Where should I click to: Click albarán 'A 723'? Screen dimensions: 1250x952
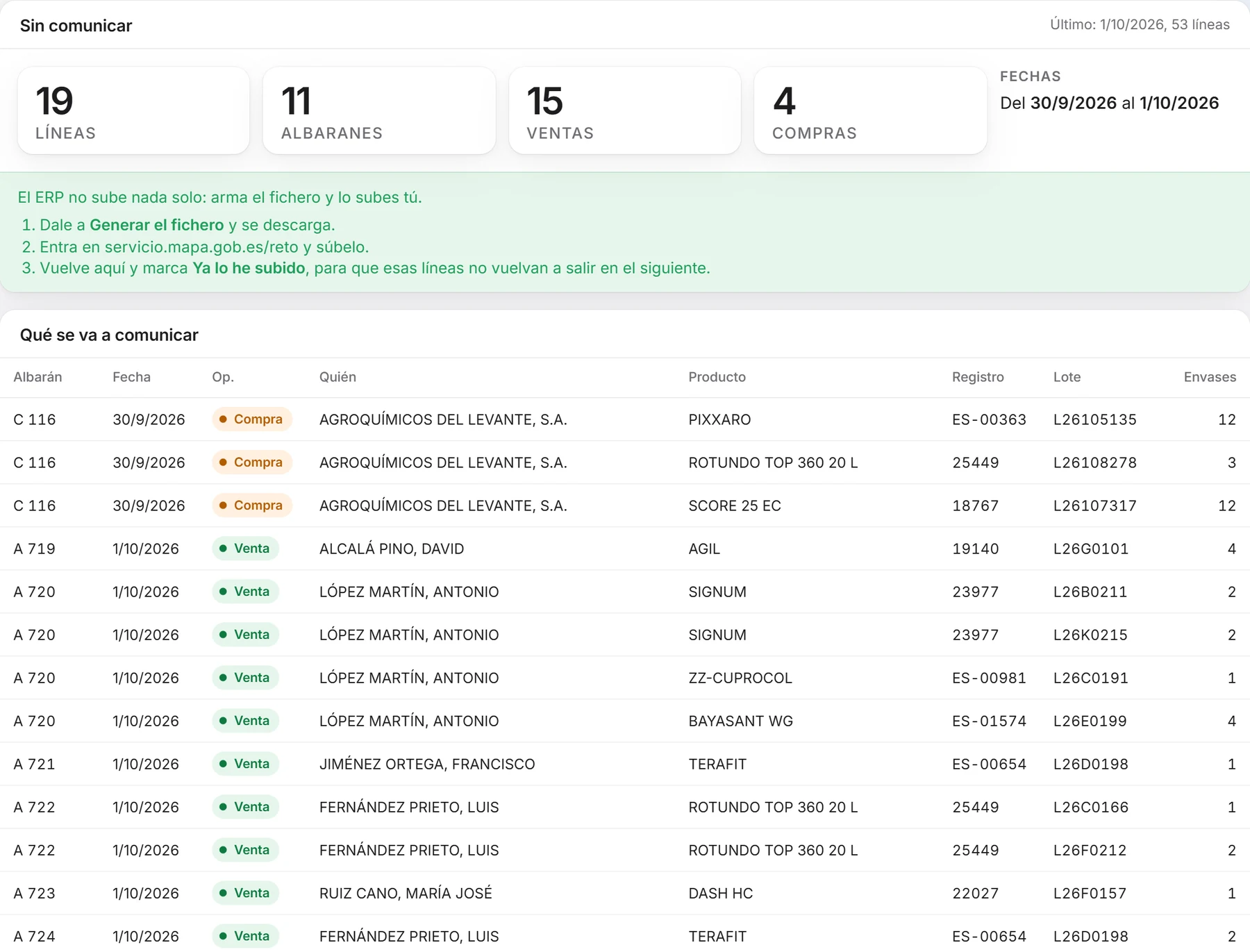34,893
